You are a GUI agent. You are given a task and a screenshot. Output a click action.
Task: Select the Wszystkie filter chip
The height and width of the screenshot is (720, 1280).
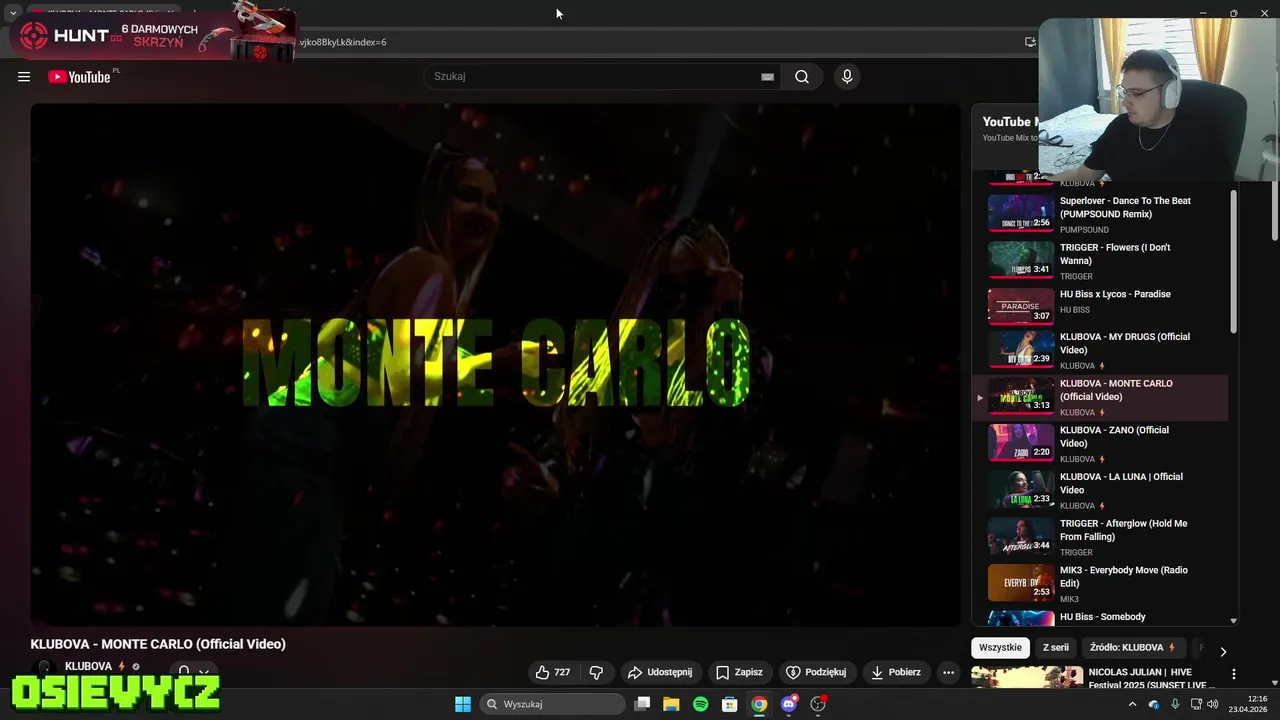1000,647
